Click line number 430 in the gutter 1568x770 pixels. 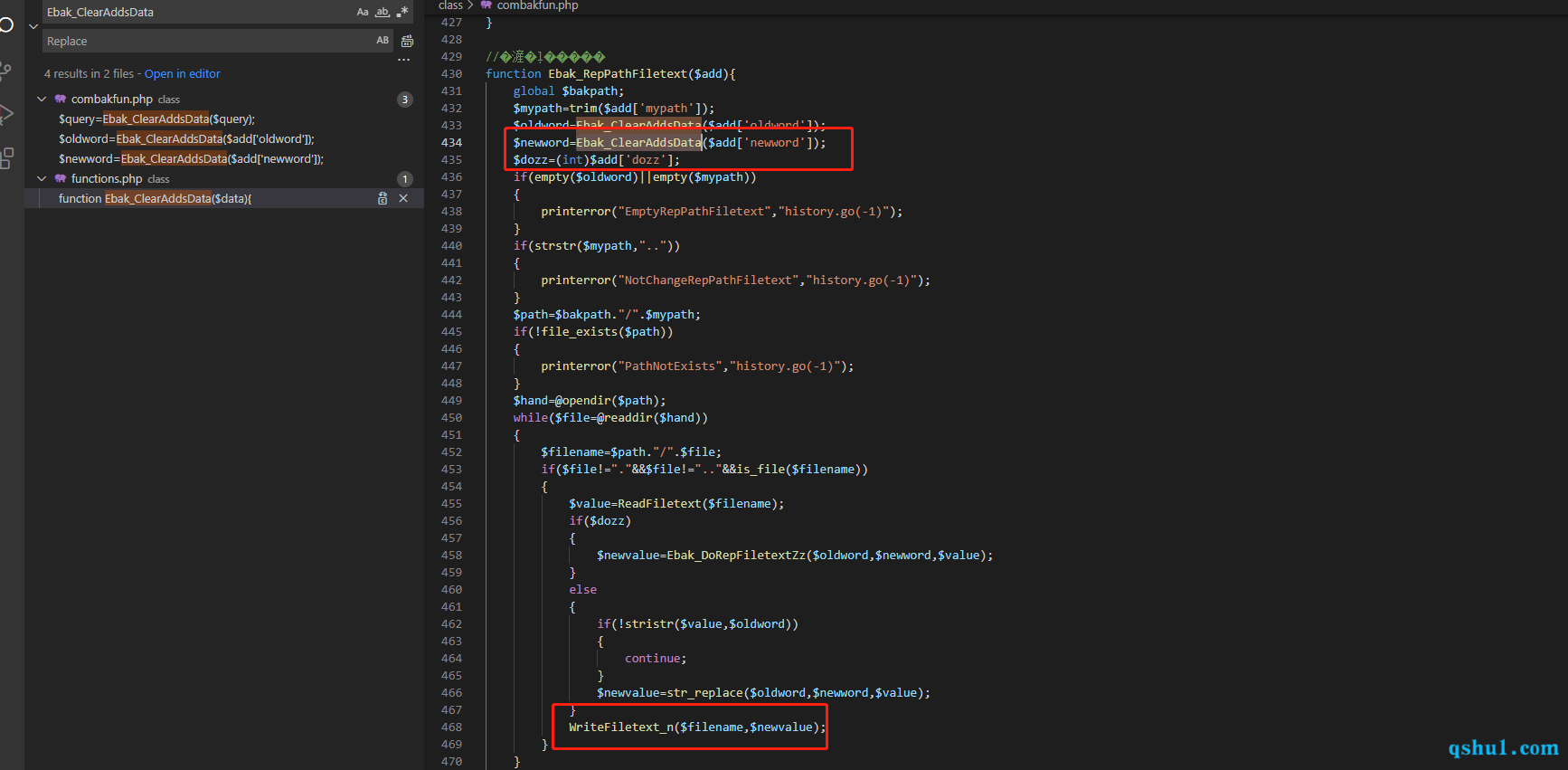click(451, 74)
